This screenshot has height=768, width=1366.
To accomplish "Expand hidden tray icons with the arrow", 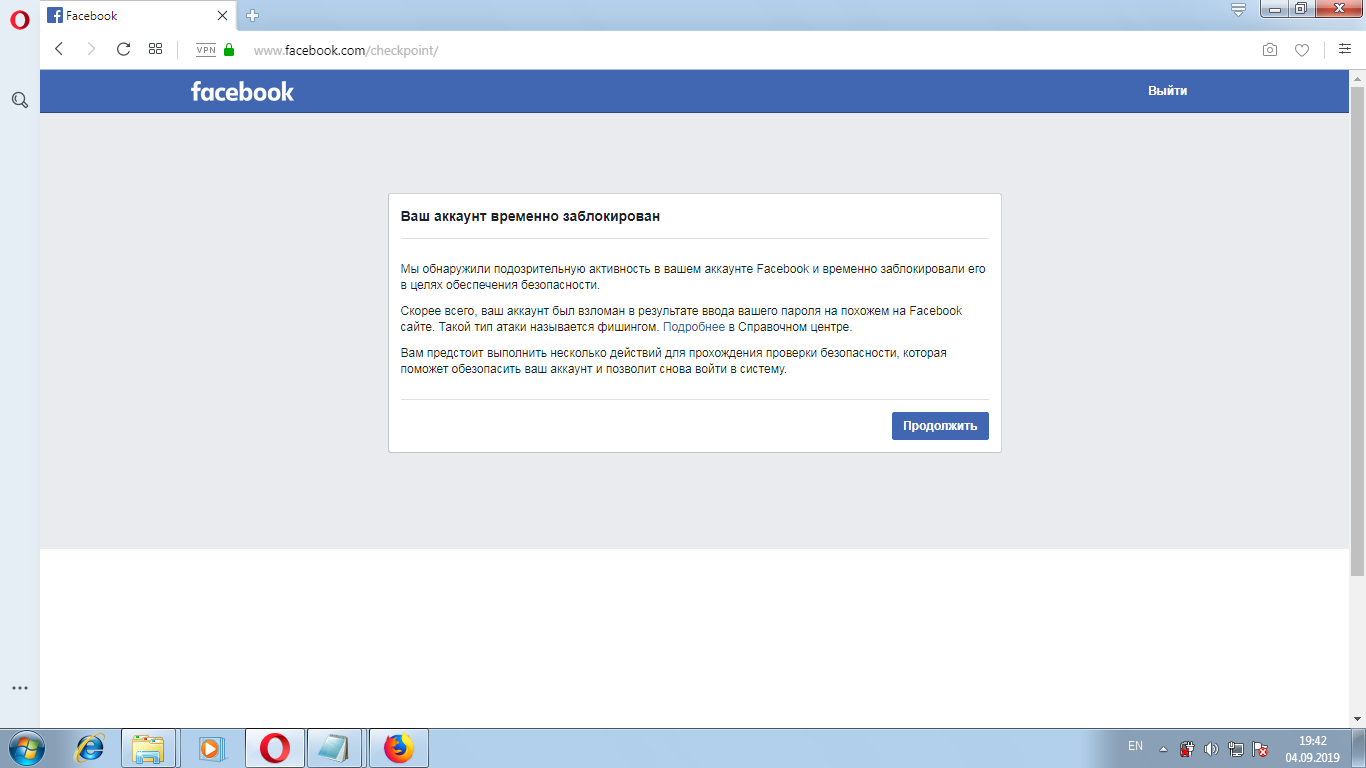I will [x=1162, y=747].
